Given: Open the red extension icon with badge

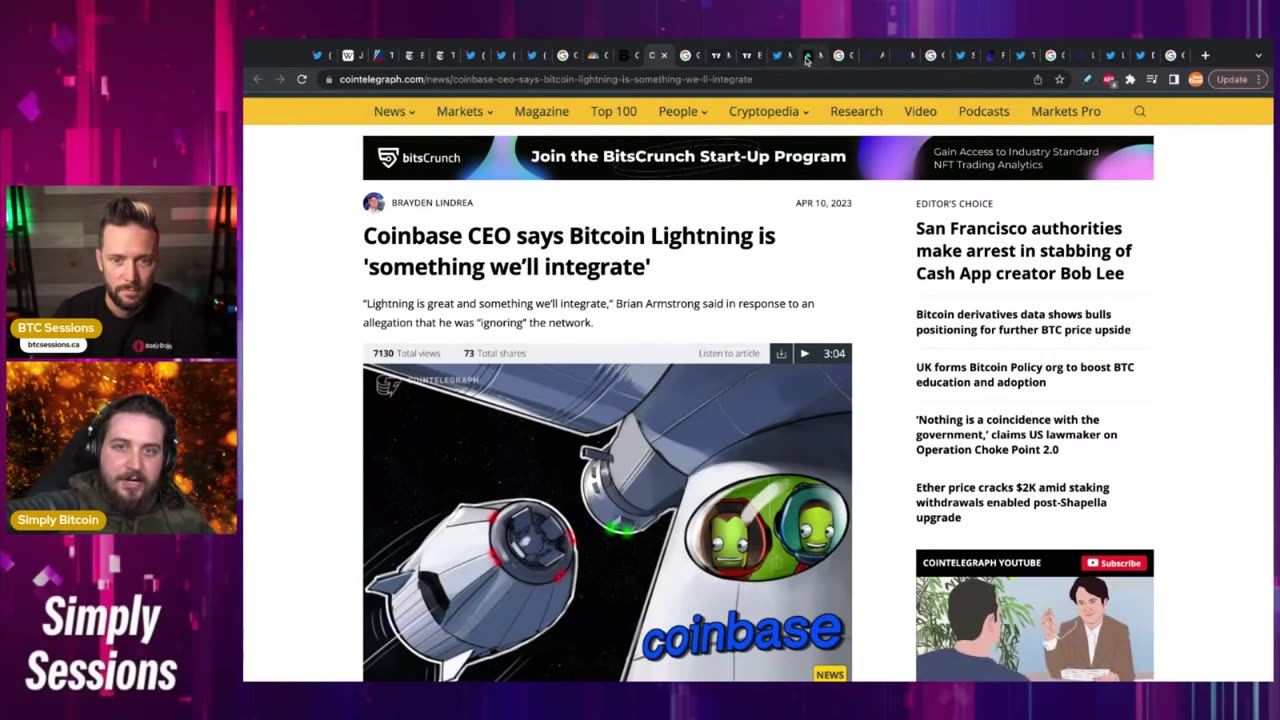Looking at the screenshot, I should 1109,79.
